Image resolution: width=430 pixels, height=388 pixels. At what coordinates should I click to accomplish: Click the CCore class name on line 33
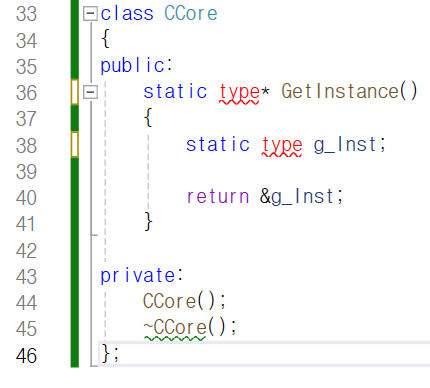[191, 14]
